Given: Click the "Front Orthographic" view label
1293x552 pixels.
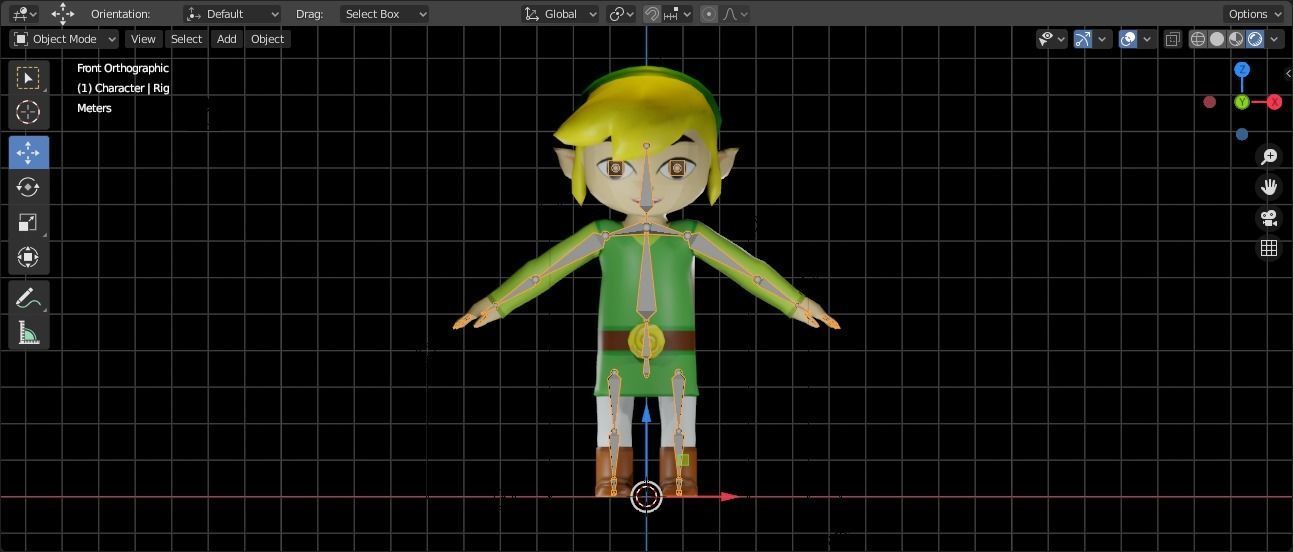Looking at the screenshot, I should click(123, 68).
